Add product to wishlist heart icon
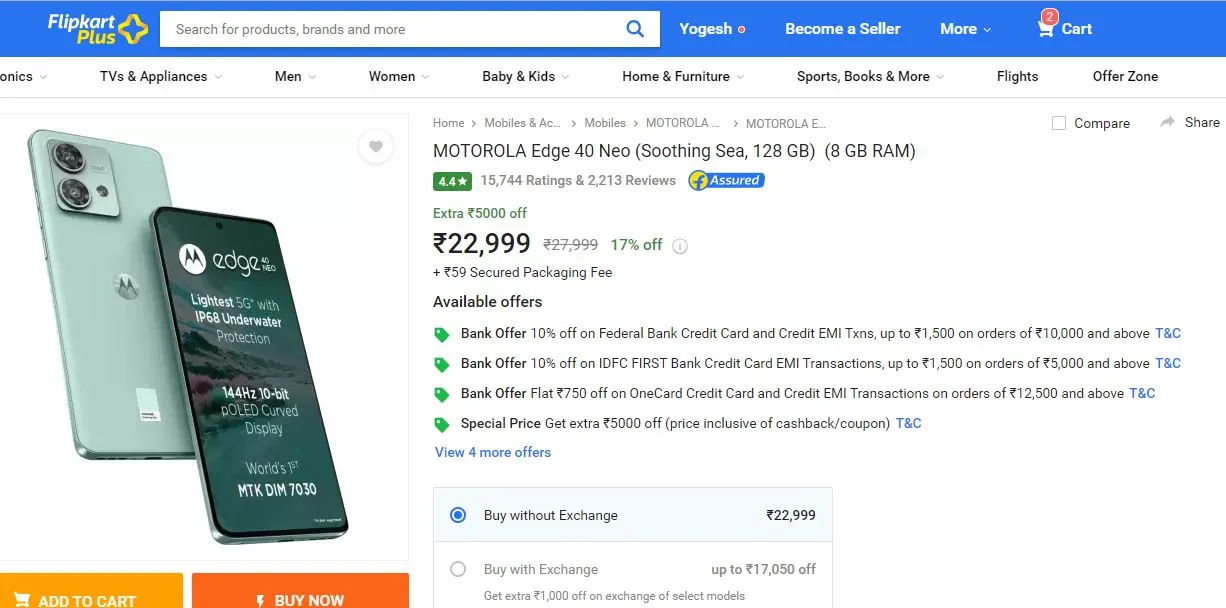 tap(375, 146)
